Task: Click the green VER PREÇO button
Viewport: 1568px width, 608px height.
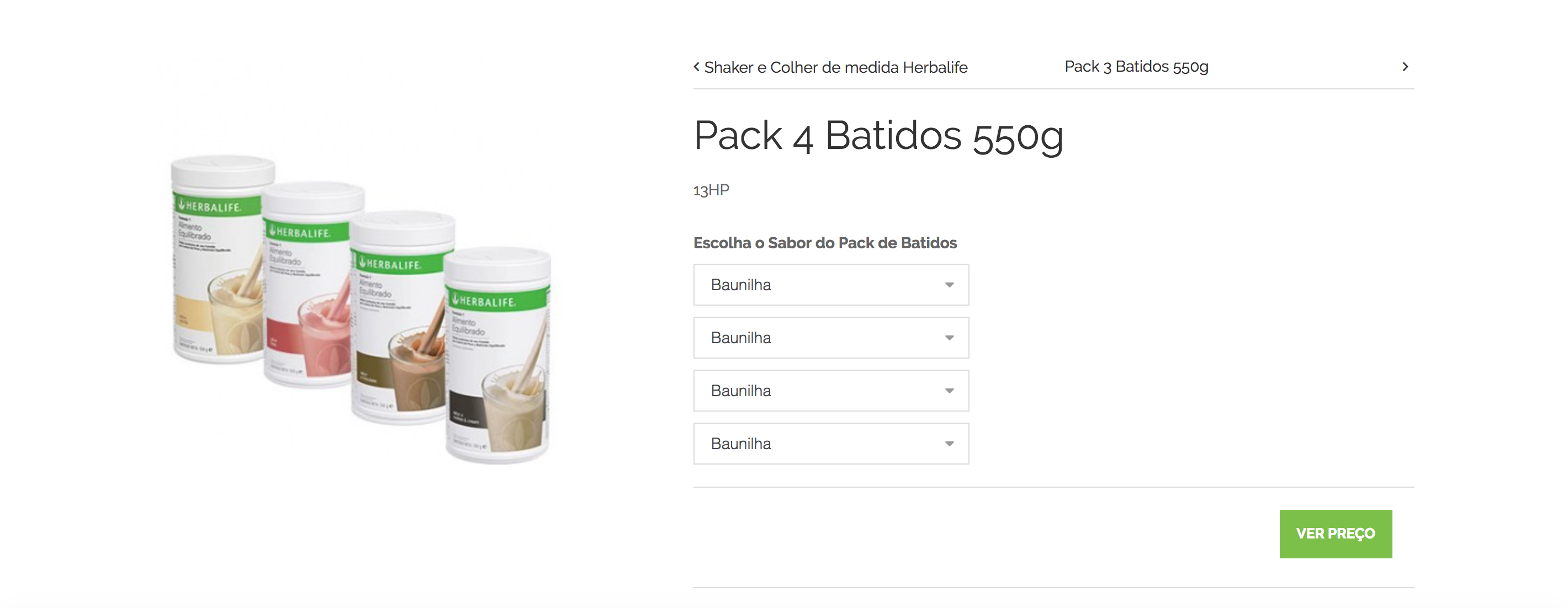Action: tap(1336, 533)
